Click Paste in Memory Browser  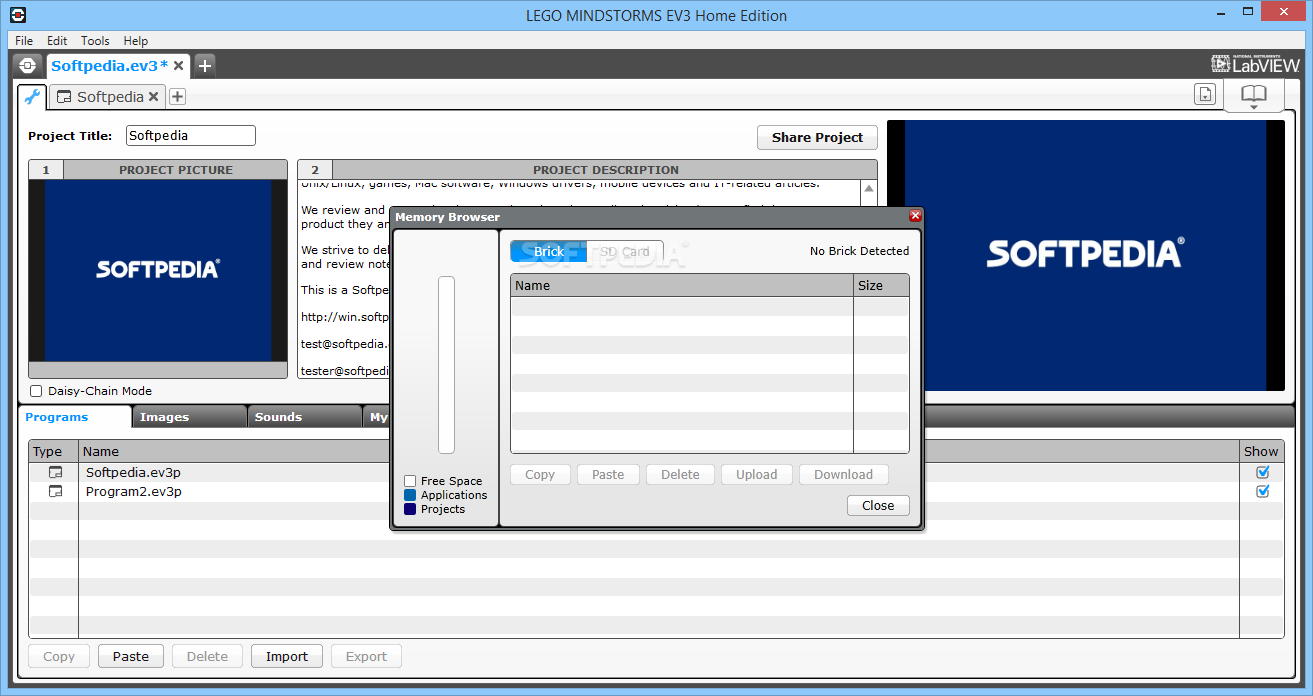(608, 475)
